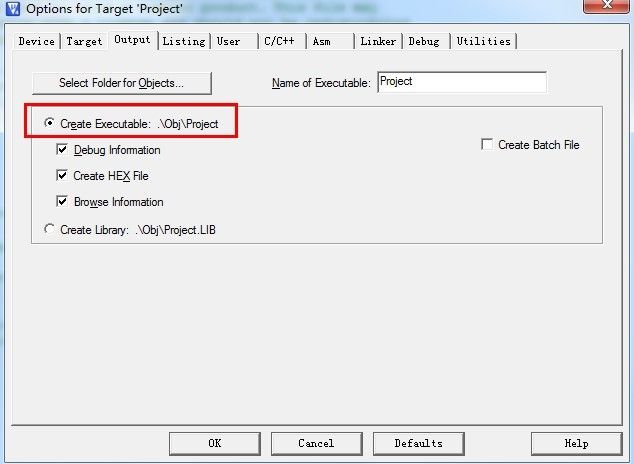Select the Create Library radio button
Viewport: 634px width, 464px height.
[49, 229]
